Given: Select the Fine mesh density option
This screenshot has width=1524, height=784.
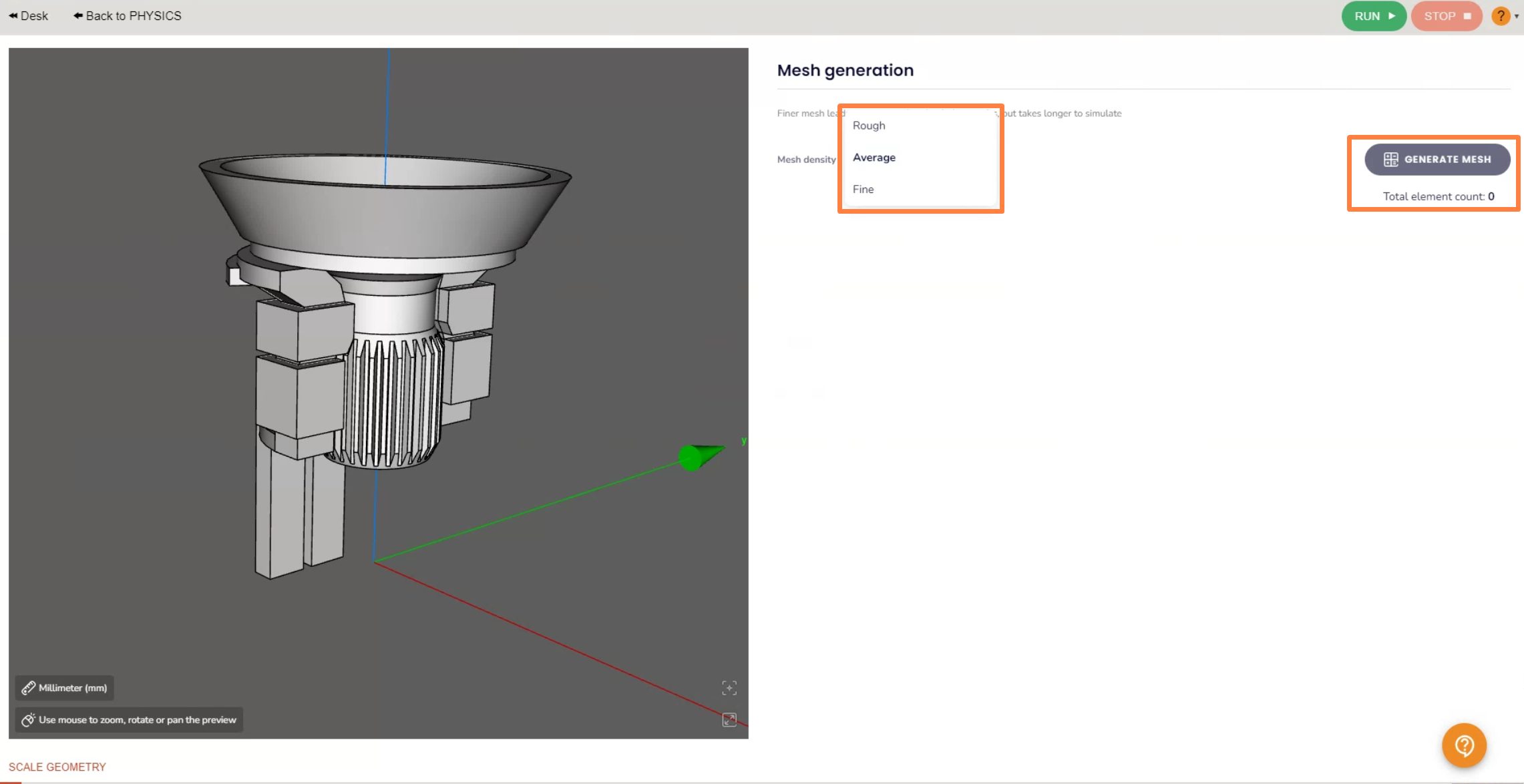Looking at the screenshot, I should click(862, 189).
